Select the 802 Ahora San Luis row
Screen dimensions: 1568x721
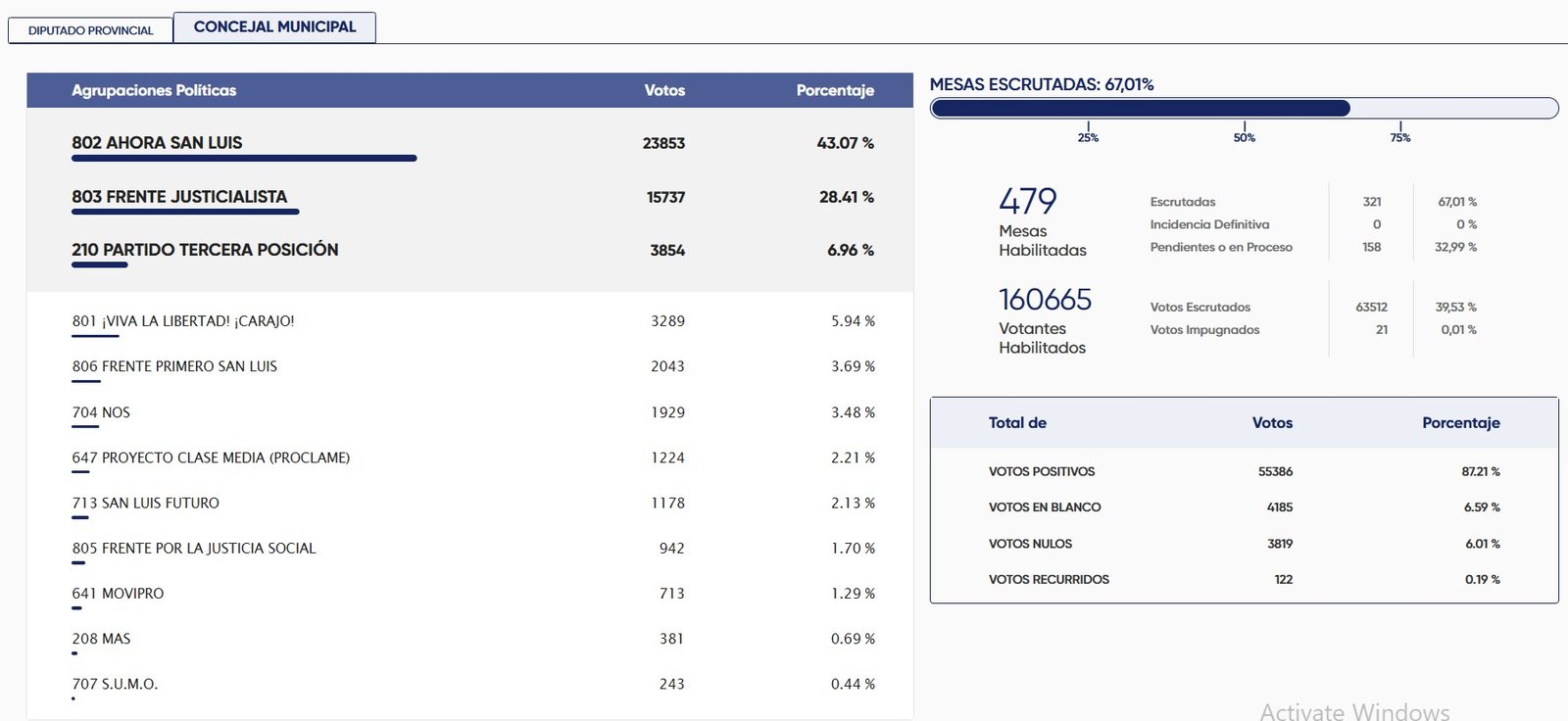157,143
